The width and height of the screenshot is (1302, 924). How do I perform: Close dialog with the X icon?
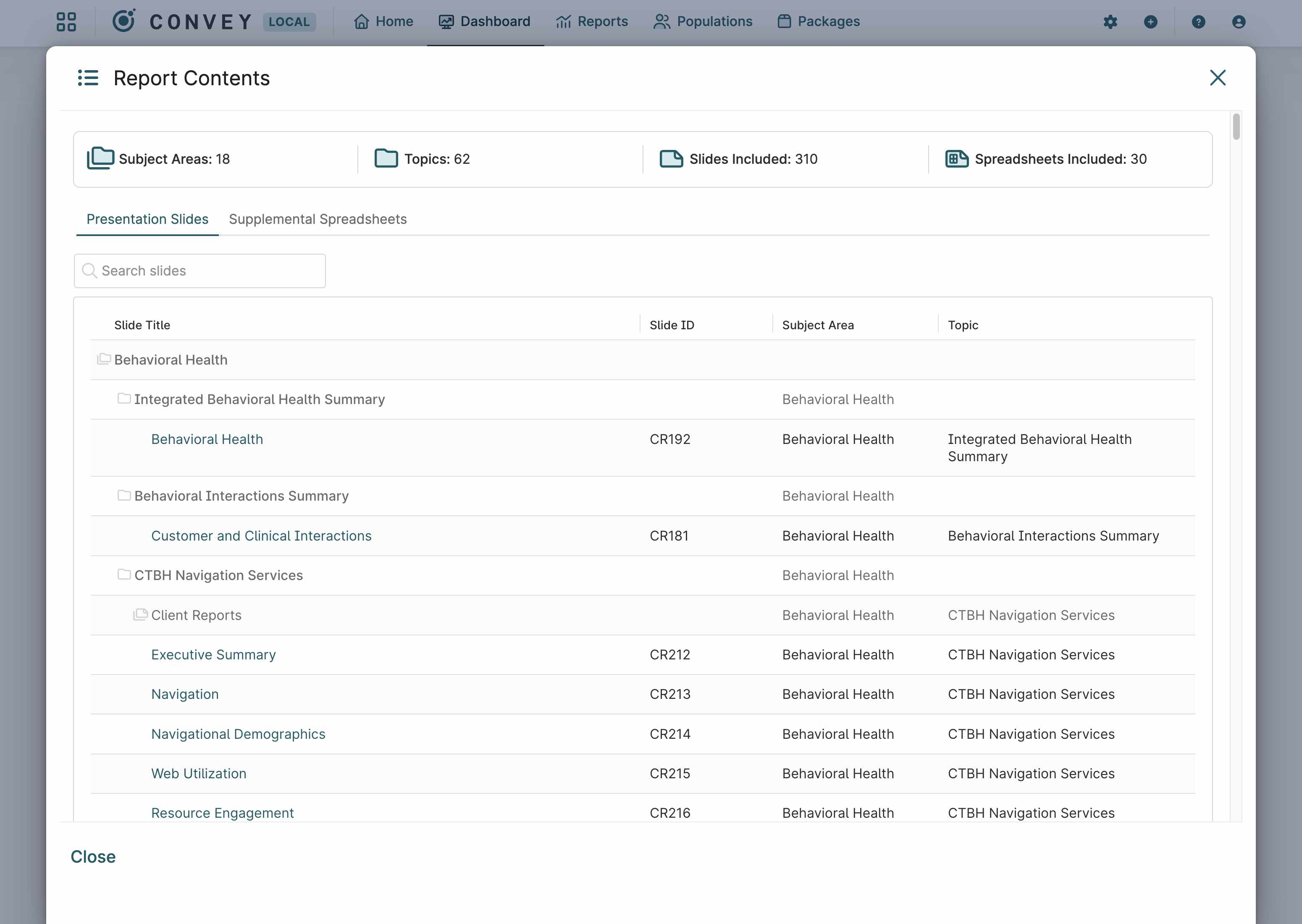[1217, 78]
